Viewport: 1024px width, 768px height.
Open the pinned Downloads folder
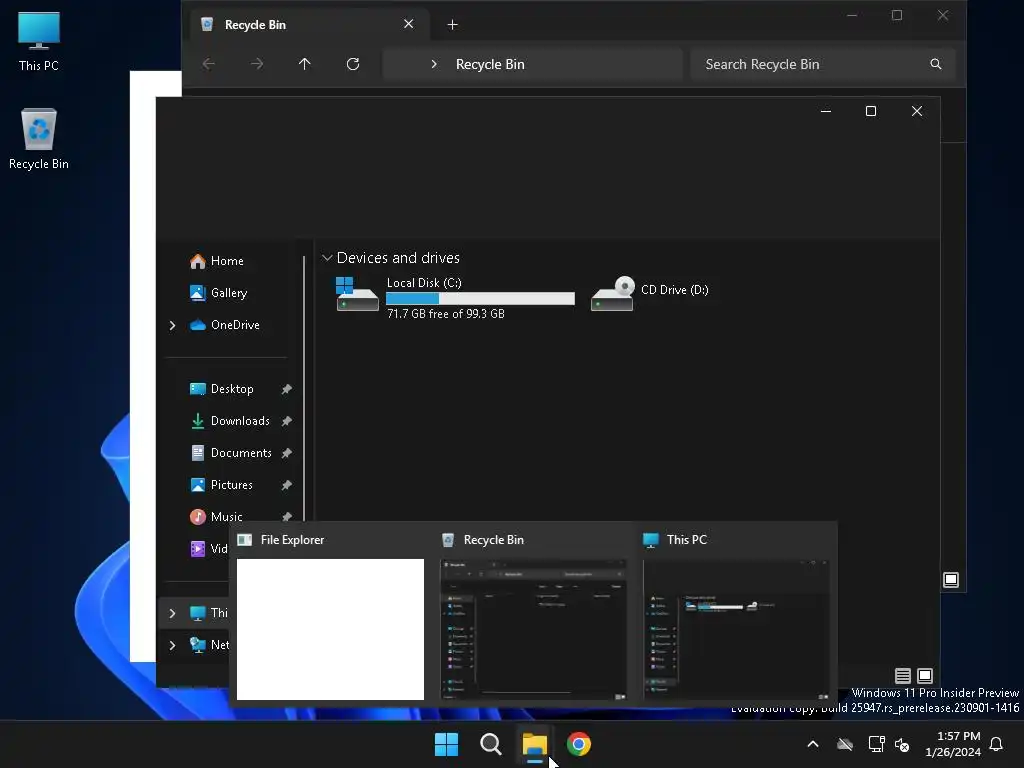coord(239,421)
